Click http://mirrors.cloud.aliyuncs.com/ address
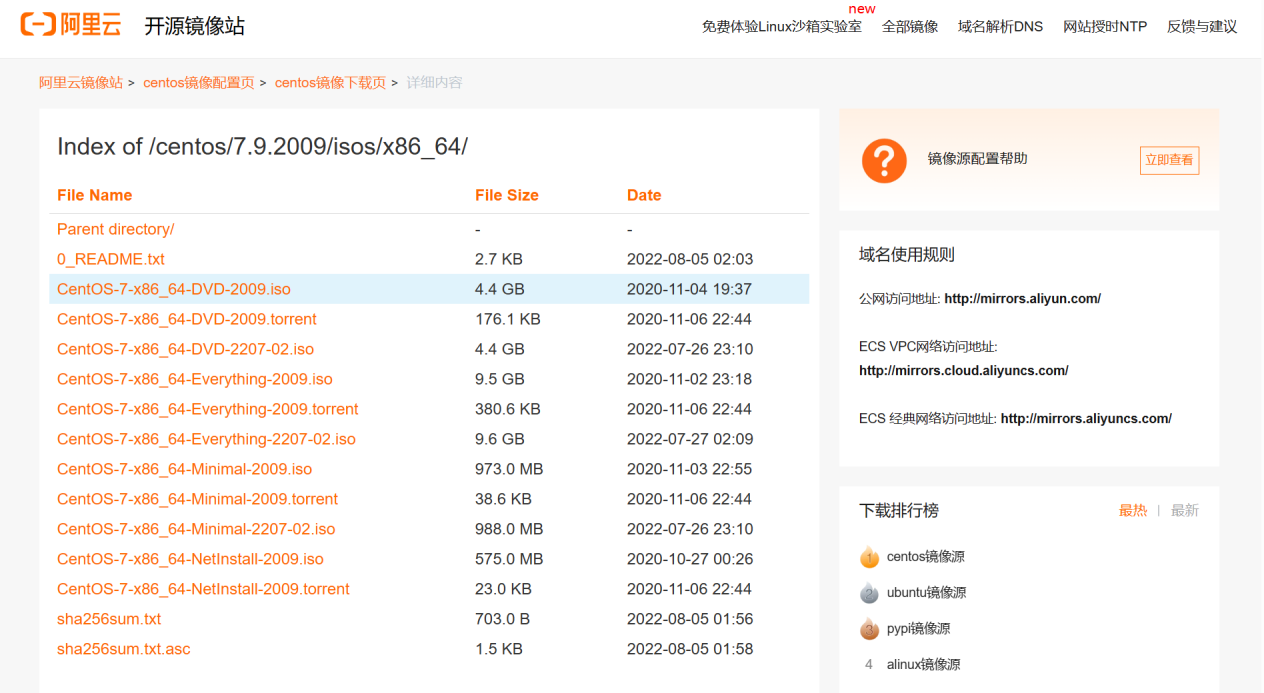The image size is (1264, 693). click(x=963, y=371)
